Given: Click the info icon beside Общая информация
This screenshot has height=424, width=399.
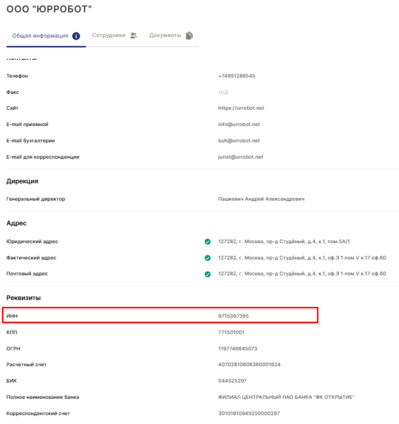Looking at the screenshot, I should tap(76, 36).
